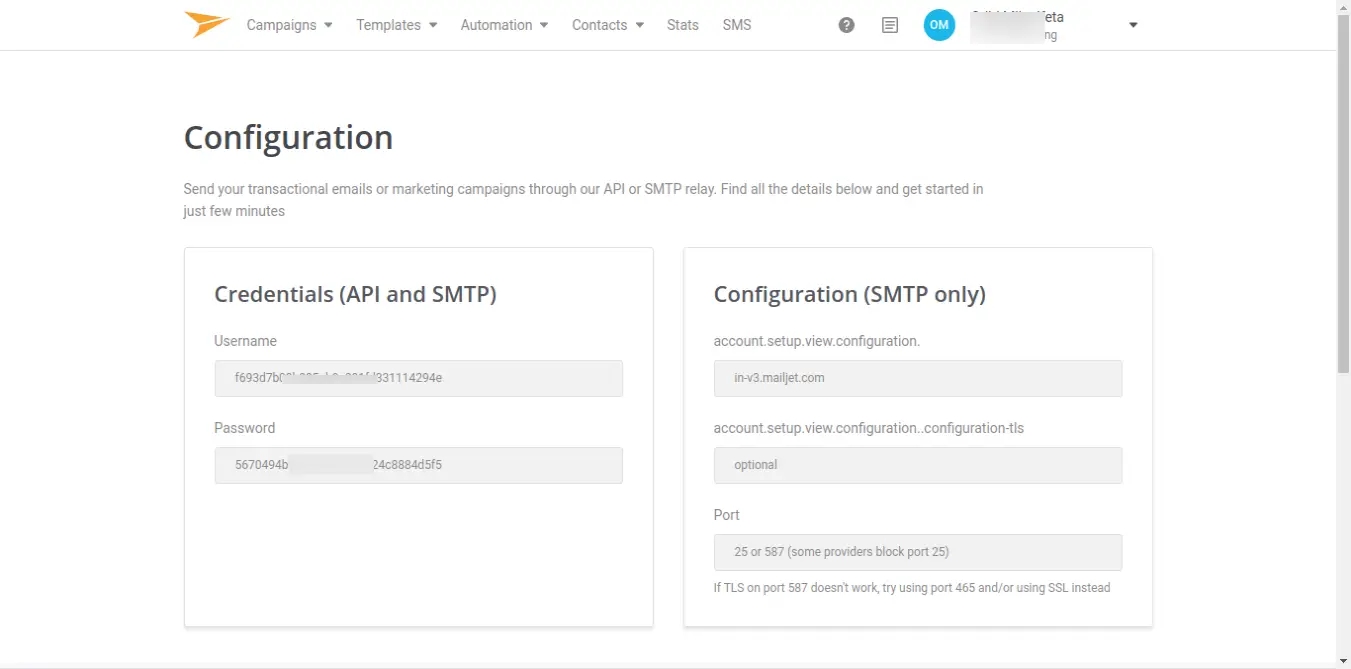1351x669 pixels.
Task: Open the SMS section
Action: coord(737,25)
